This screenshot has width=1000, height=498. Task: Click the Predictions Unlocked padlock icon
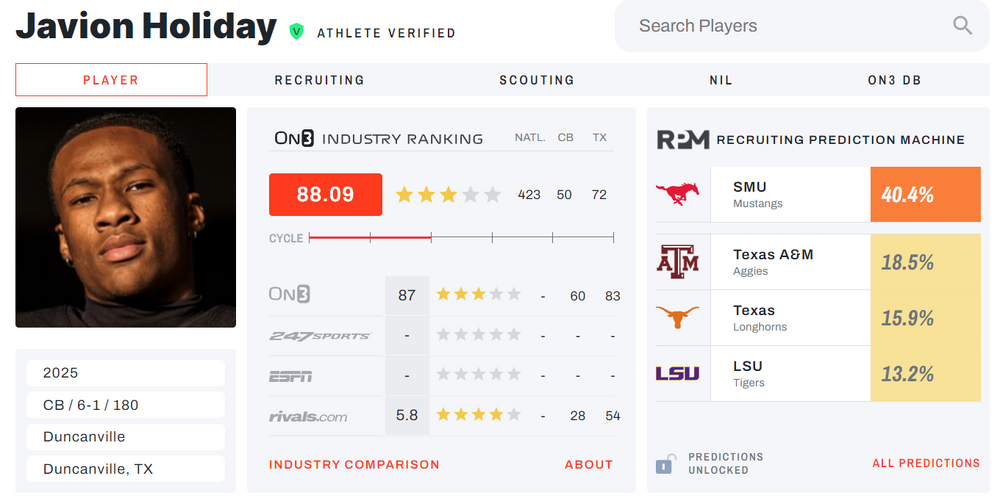[x=664, y=464]
